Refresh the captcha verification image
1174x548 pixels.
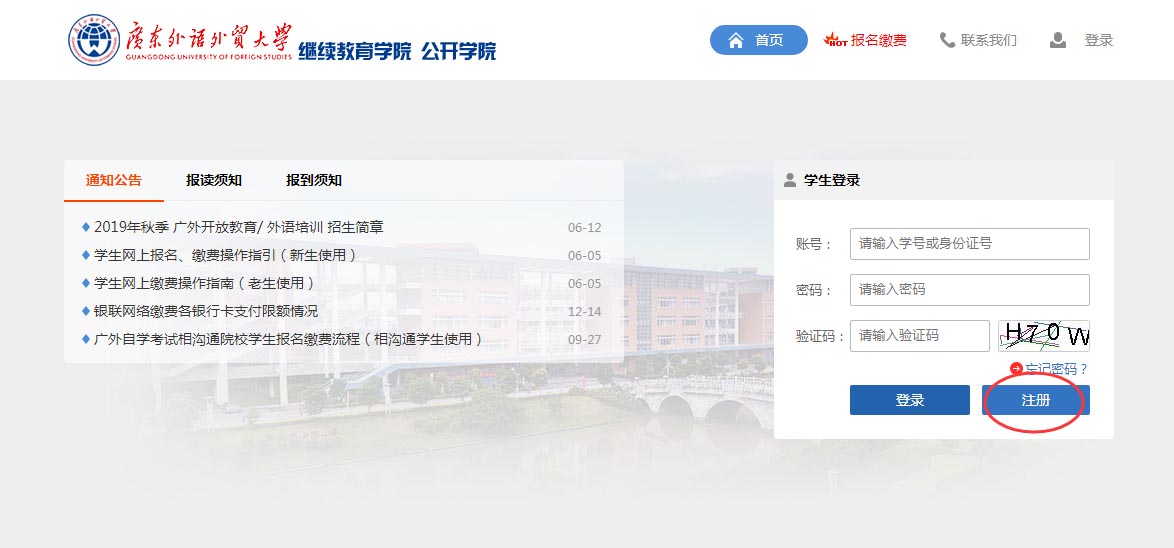(x=1043, y=336)
